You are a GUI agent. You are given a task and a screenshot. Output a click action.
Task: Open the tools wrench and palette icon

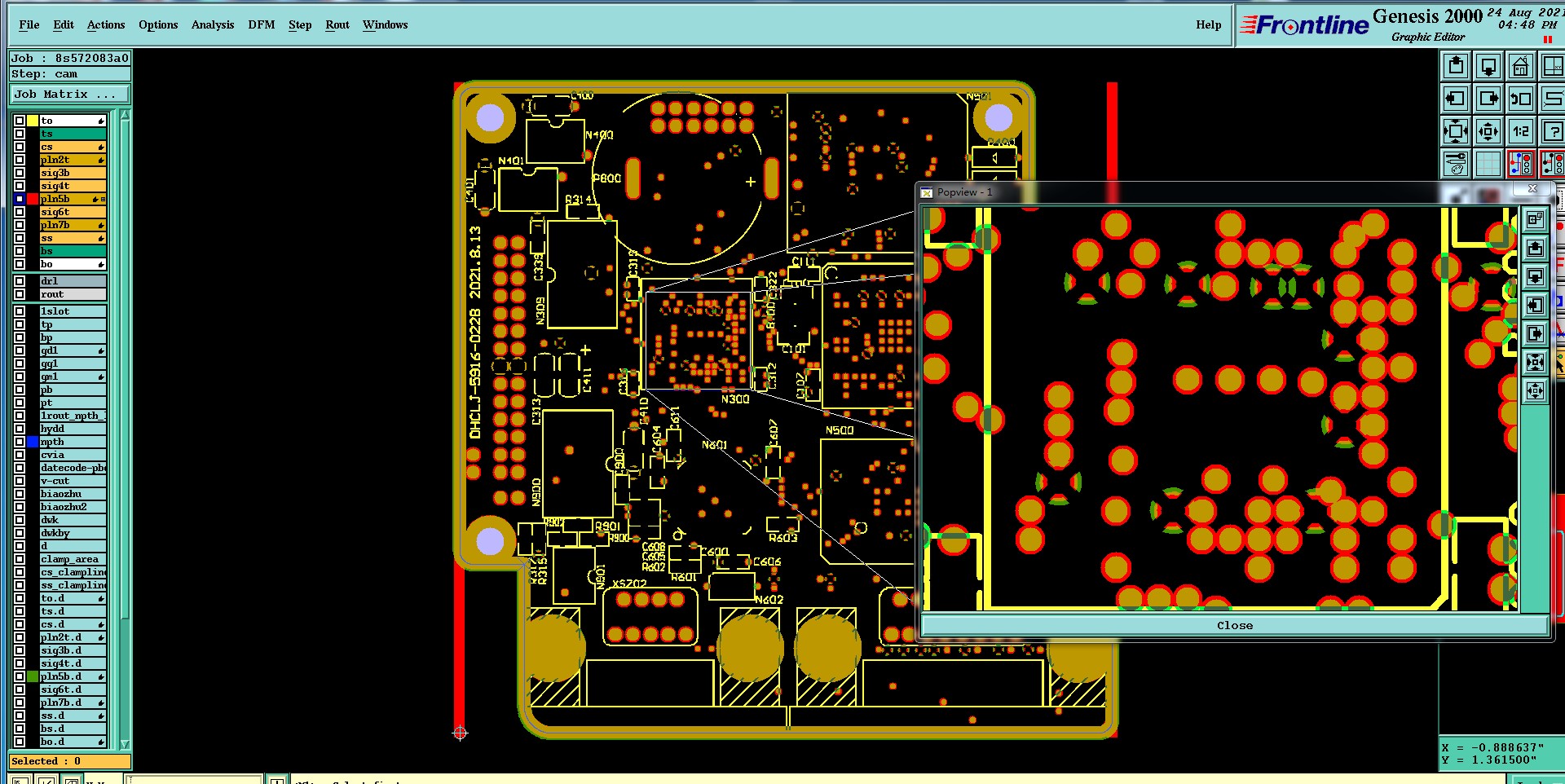click(1456, 164)
